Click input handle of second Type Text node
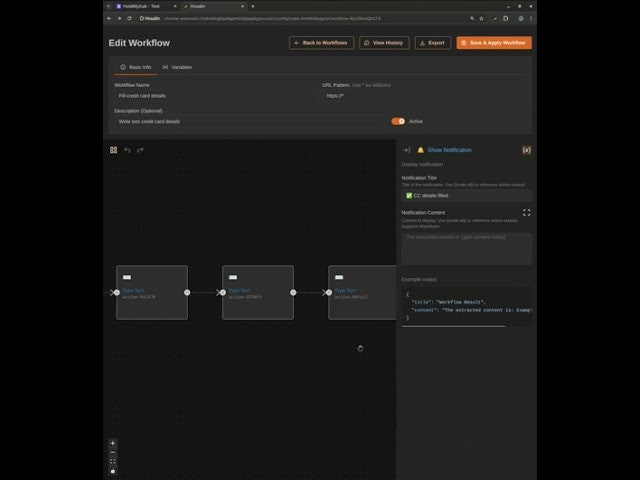Viewport: 640px width, 480px height. 223,293
